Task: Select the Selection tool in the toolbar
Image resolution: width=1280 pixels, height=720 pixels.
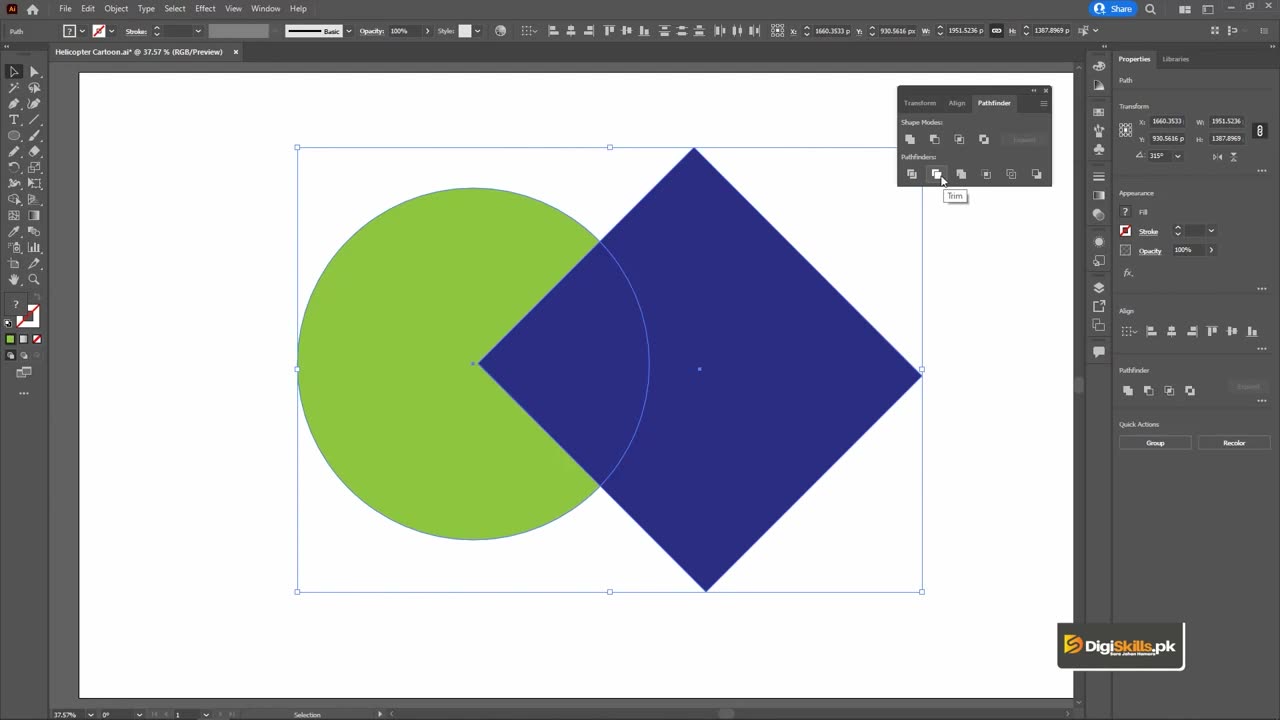Action: click(14, 72)
